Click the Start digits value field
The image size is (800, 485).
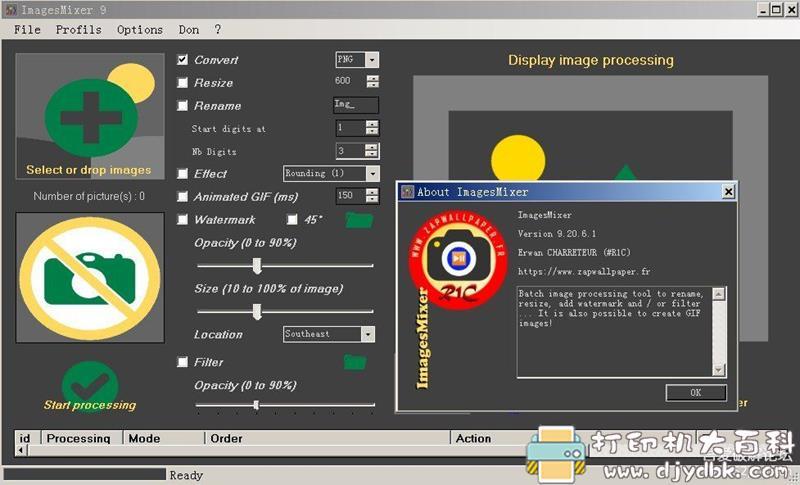point(351,127)
